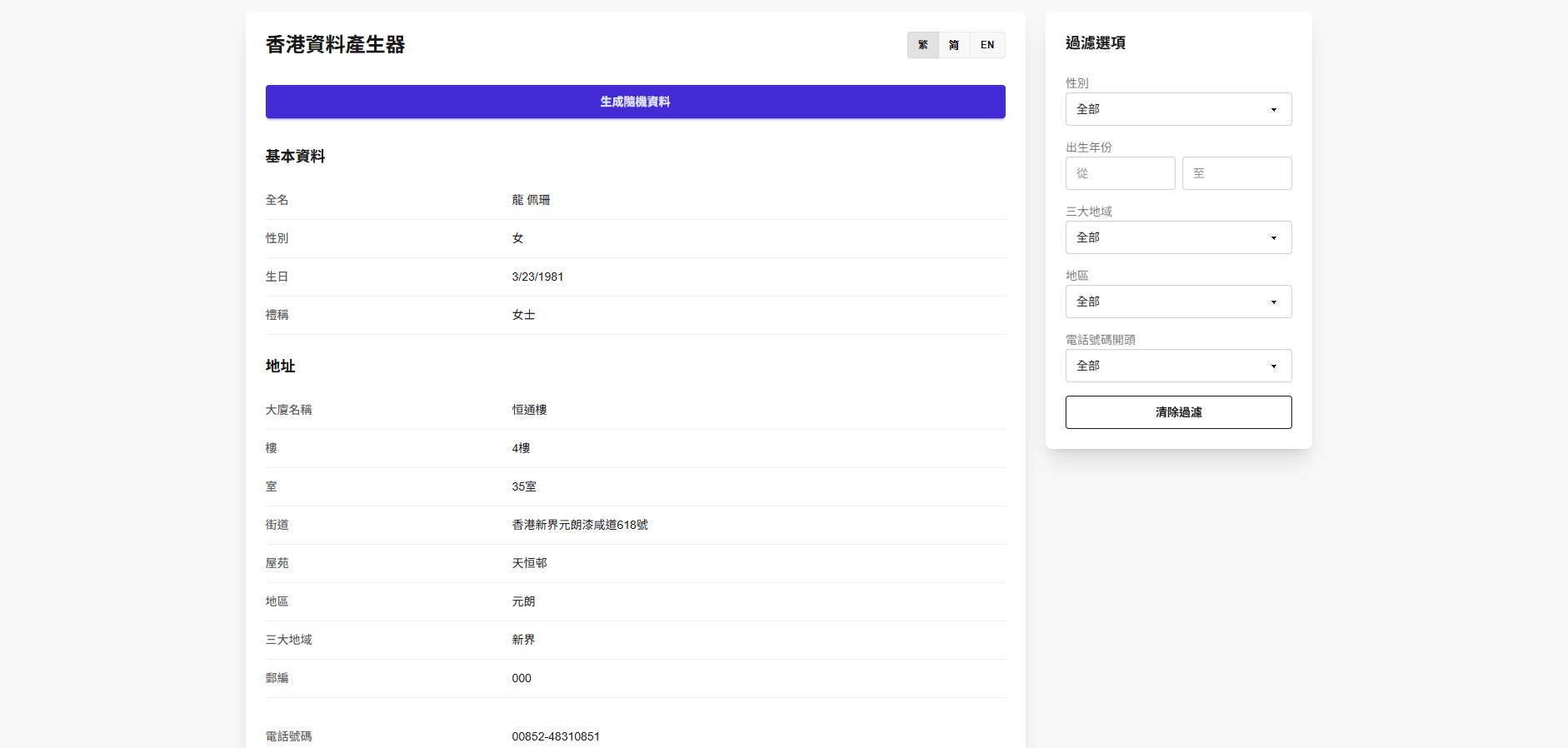1568x748 pixels.
Task: Click the 至 birth year input field
Action: click(1236, 173)
